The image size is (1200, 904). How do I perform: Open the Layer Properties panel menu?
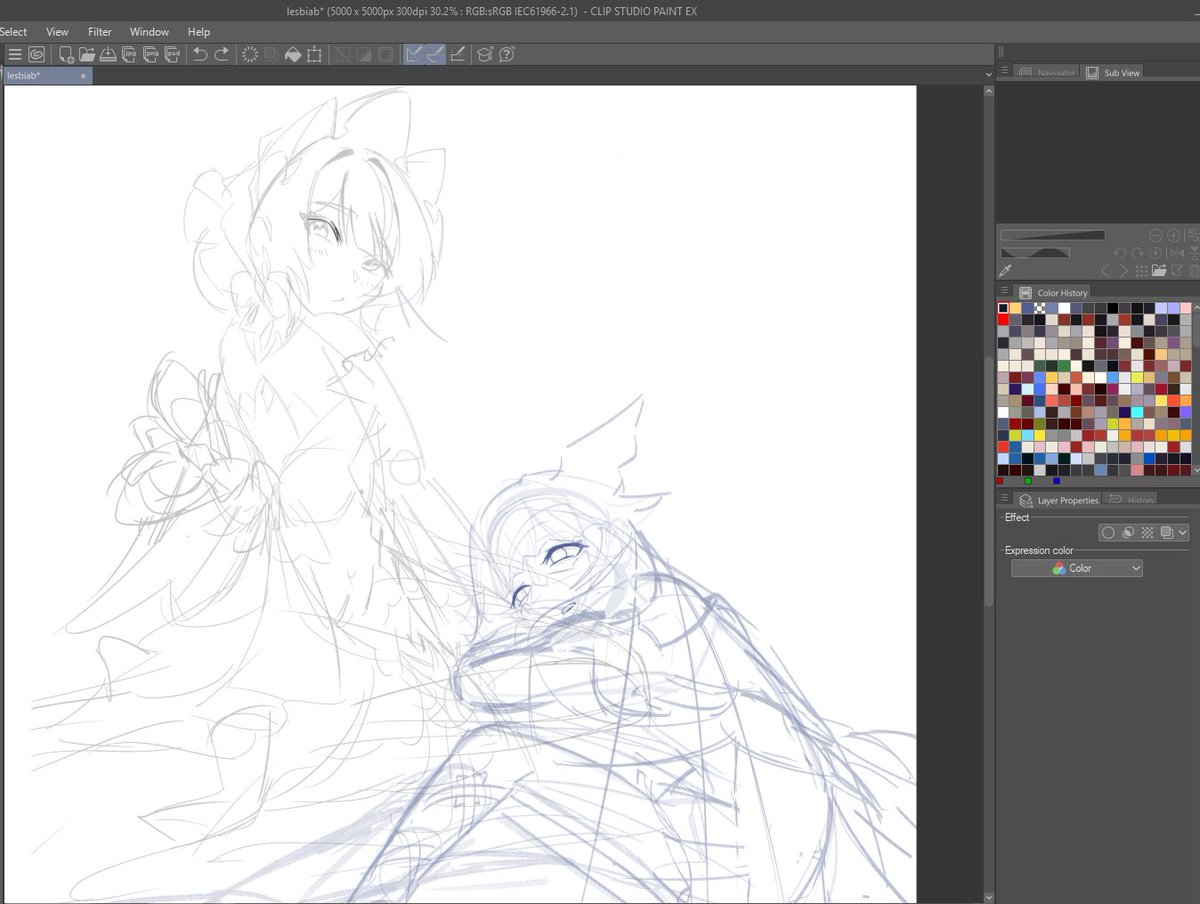pyautogui.click(x=1004, y=499)
